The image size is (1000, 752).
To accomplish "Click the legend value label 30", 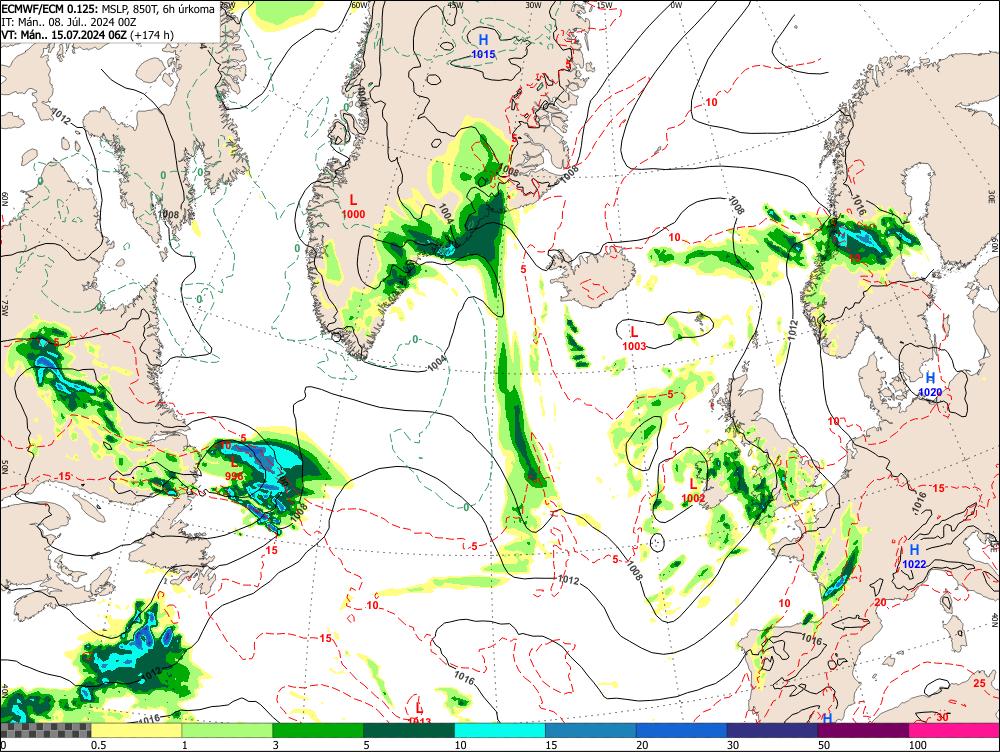I will pyautogui.click(x=733, y=745).
